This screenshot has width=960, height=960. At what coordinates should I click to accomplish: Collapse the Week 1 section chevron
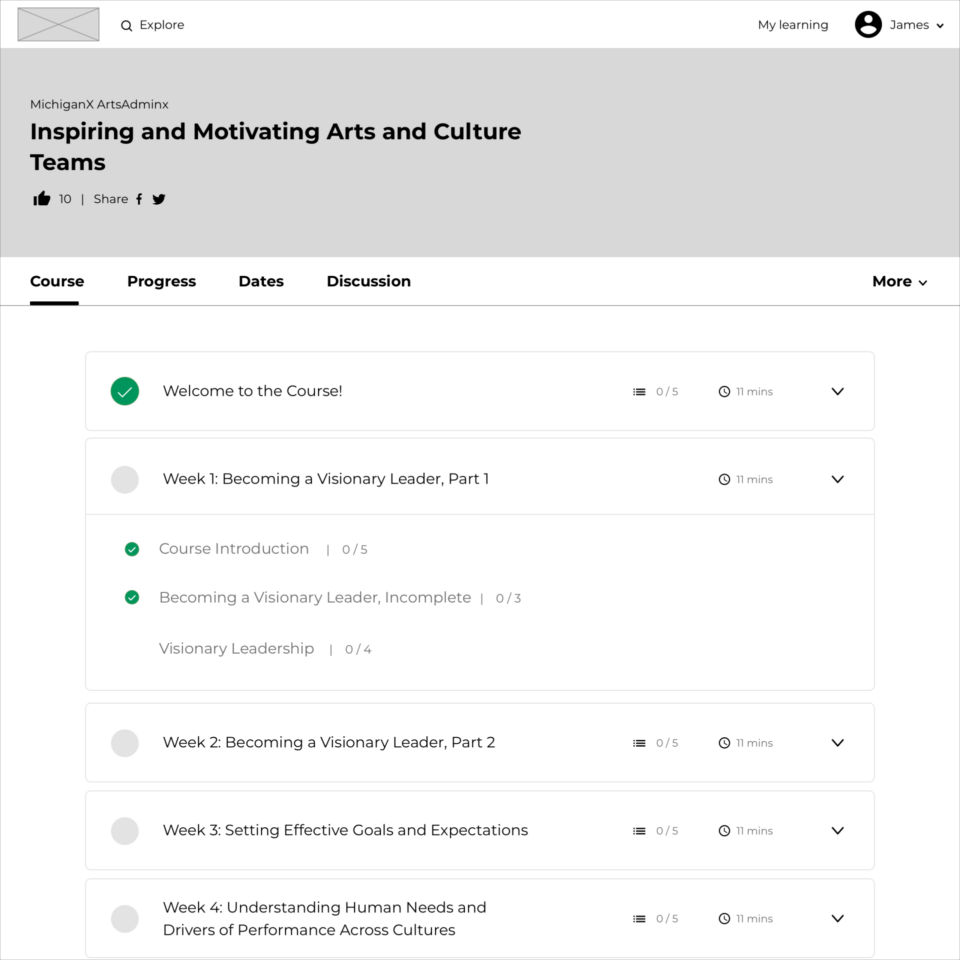pyautogui.click(x=837, y=479)
